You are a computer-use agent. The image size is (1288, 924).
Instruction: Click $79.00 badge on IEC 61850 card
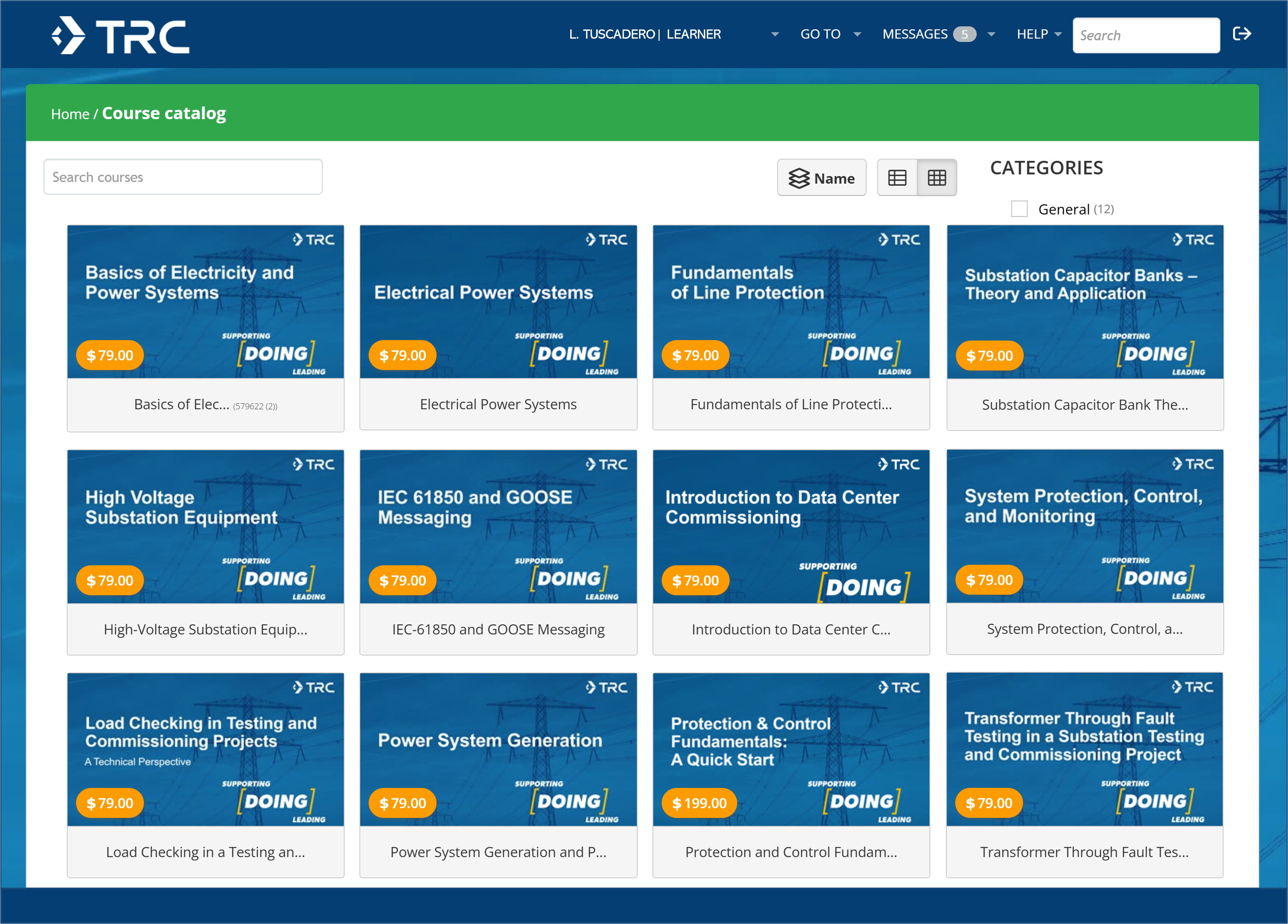402,580
